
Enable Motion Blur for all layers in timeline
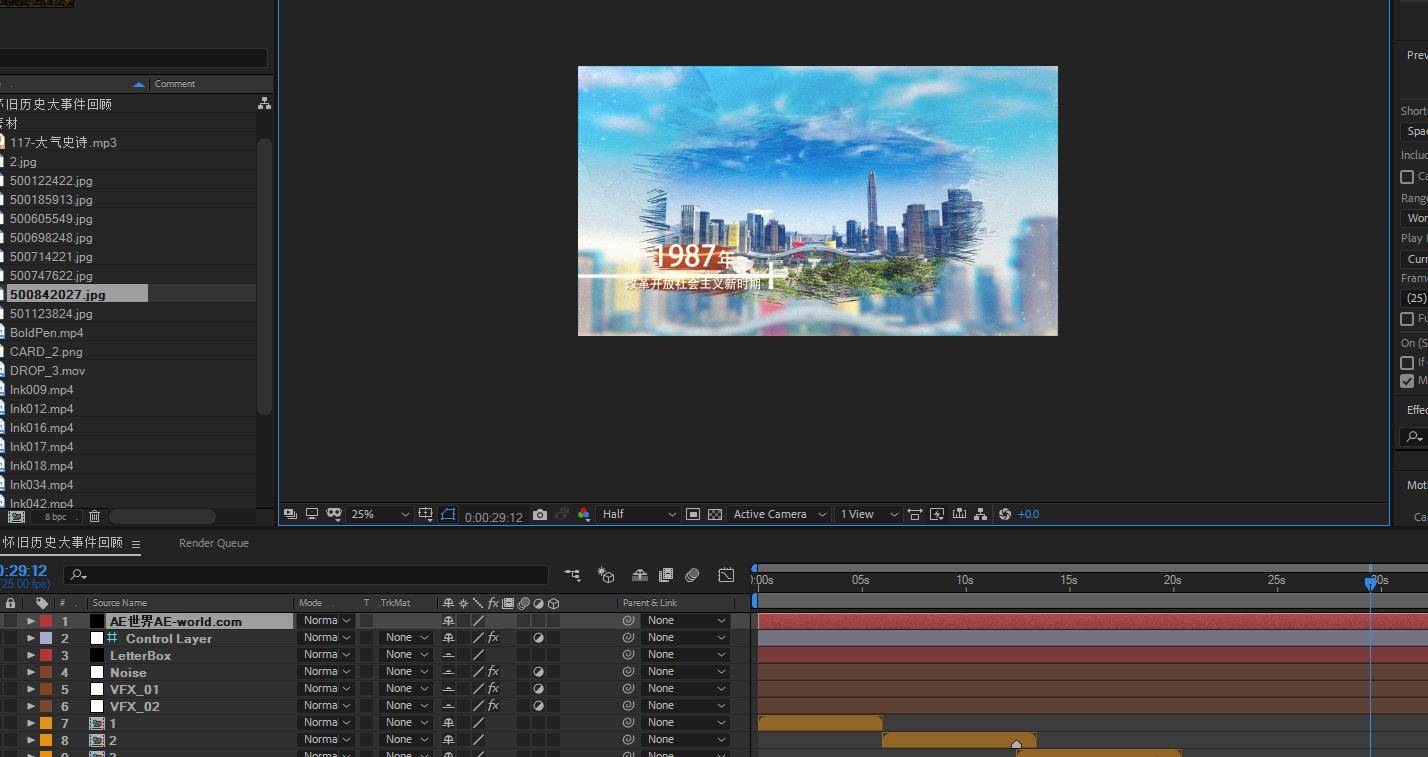click(692, 575)
